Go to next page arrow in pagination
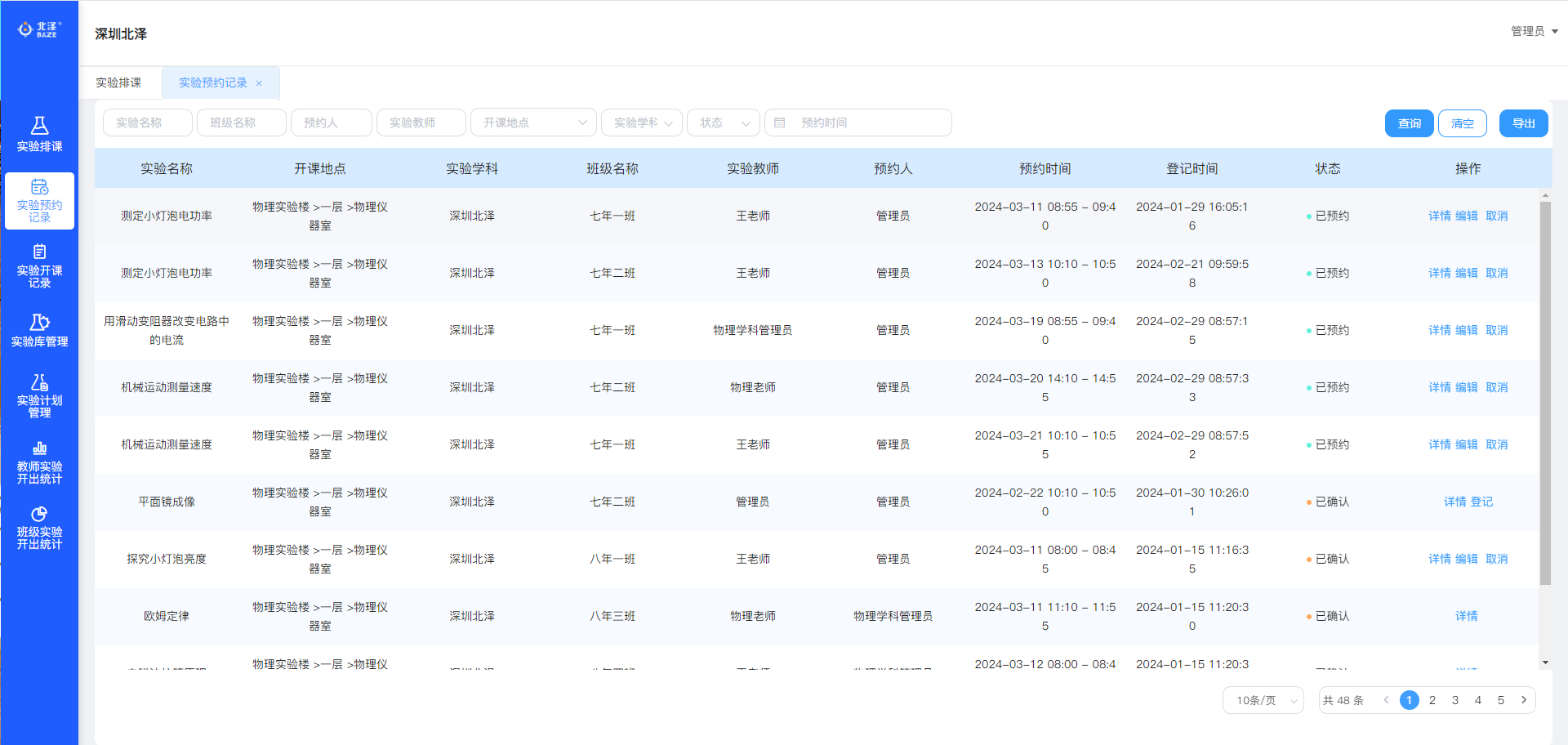1568x745 pixels. [x=1524, y=700]
